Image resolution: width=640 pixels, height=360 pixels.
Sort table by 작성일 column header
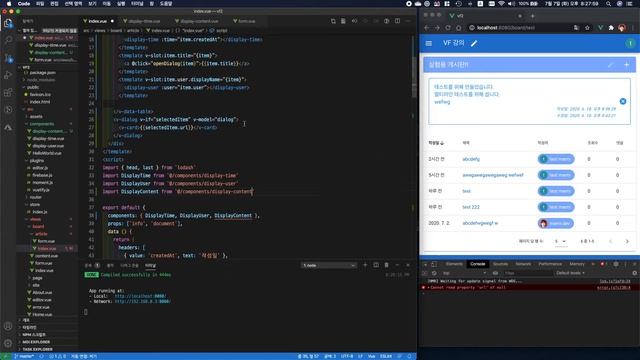coord(436,143)
